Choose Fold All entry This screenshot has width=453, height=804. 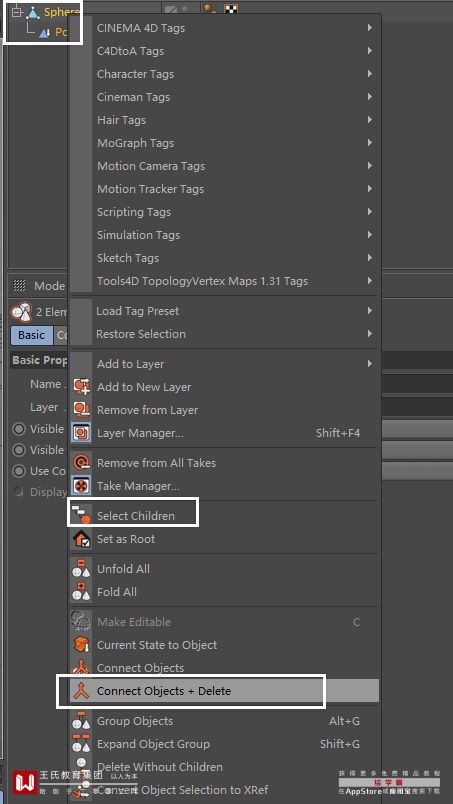pyautogui.click(x=225, y=591)
